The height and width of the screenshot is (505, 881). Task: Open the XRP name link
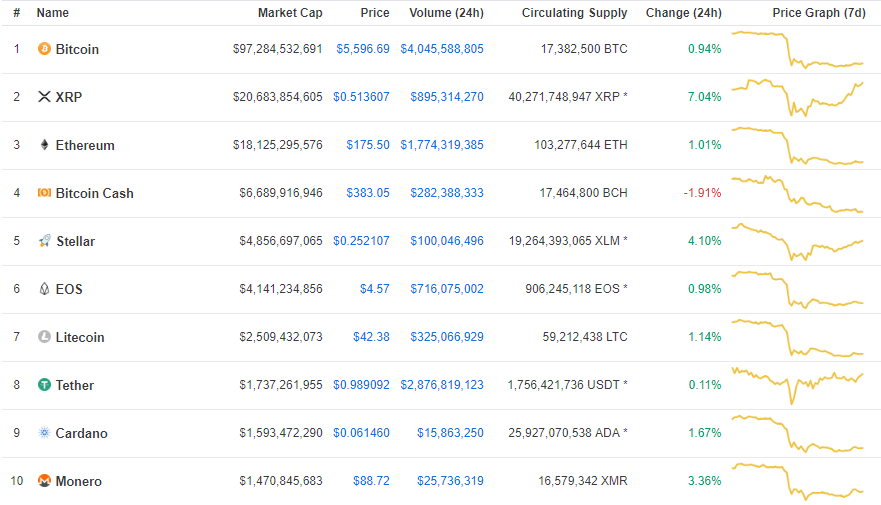[x=69, y=97]
